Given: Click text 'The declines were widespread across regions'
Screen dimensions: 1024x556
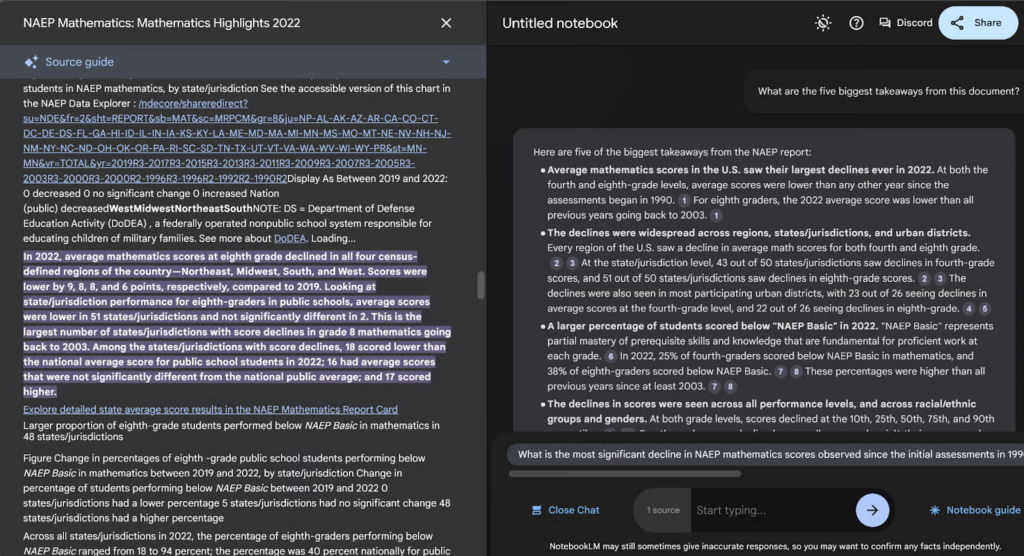Looking at the screenshot, I should pos(759,233).
